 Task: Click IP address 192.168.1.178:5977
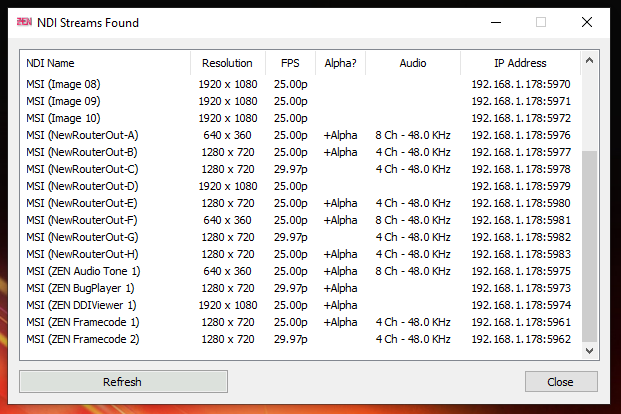point(521,152)
